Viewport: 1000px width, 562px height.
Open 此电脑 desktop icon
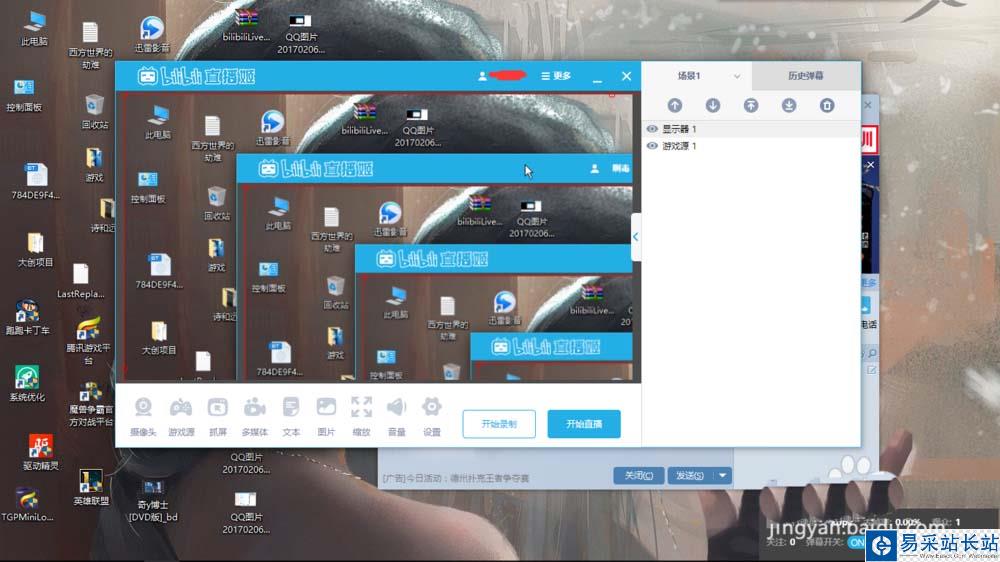34,28
